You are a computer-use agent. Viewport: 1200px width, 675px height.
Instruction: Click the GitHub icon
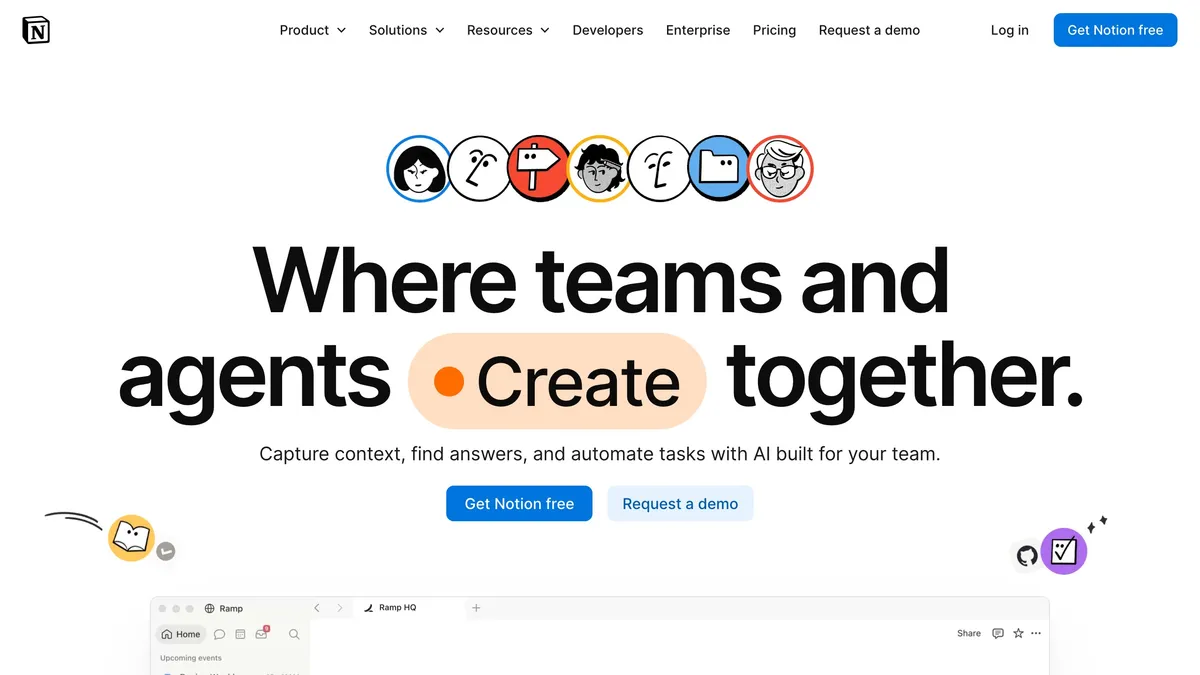point(1027,556)
